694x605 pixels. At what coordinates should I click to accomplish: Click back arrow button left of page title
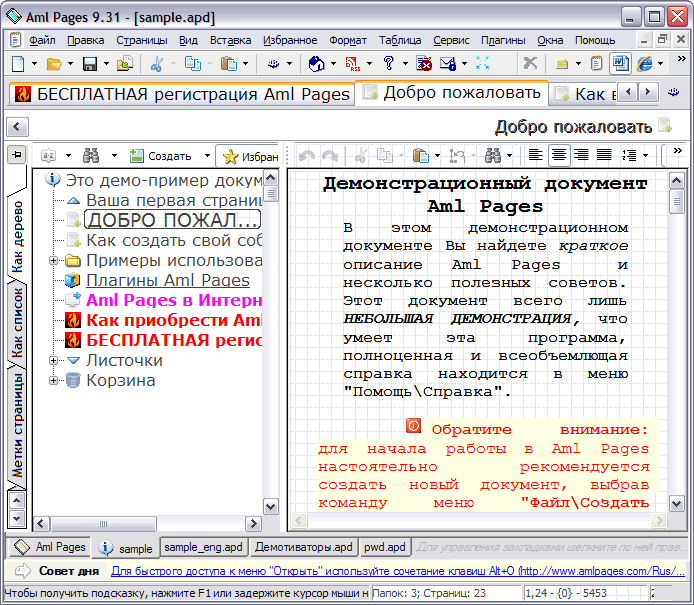click(x=17, y=127)
